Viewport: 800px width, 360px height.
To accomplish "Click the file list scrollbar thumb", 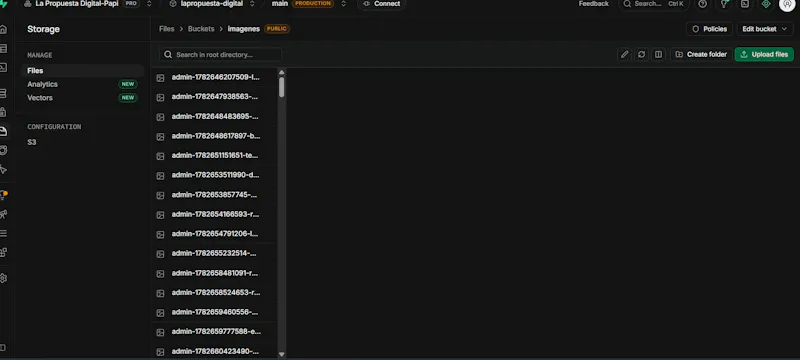I will coord(282,87).
